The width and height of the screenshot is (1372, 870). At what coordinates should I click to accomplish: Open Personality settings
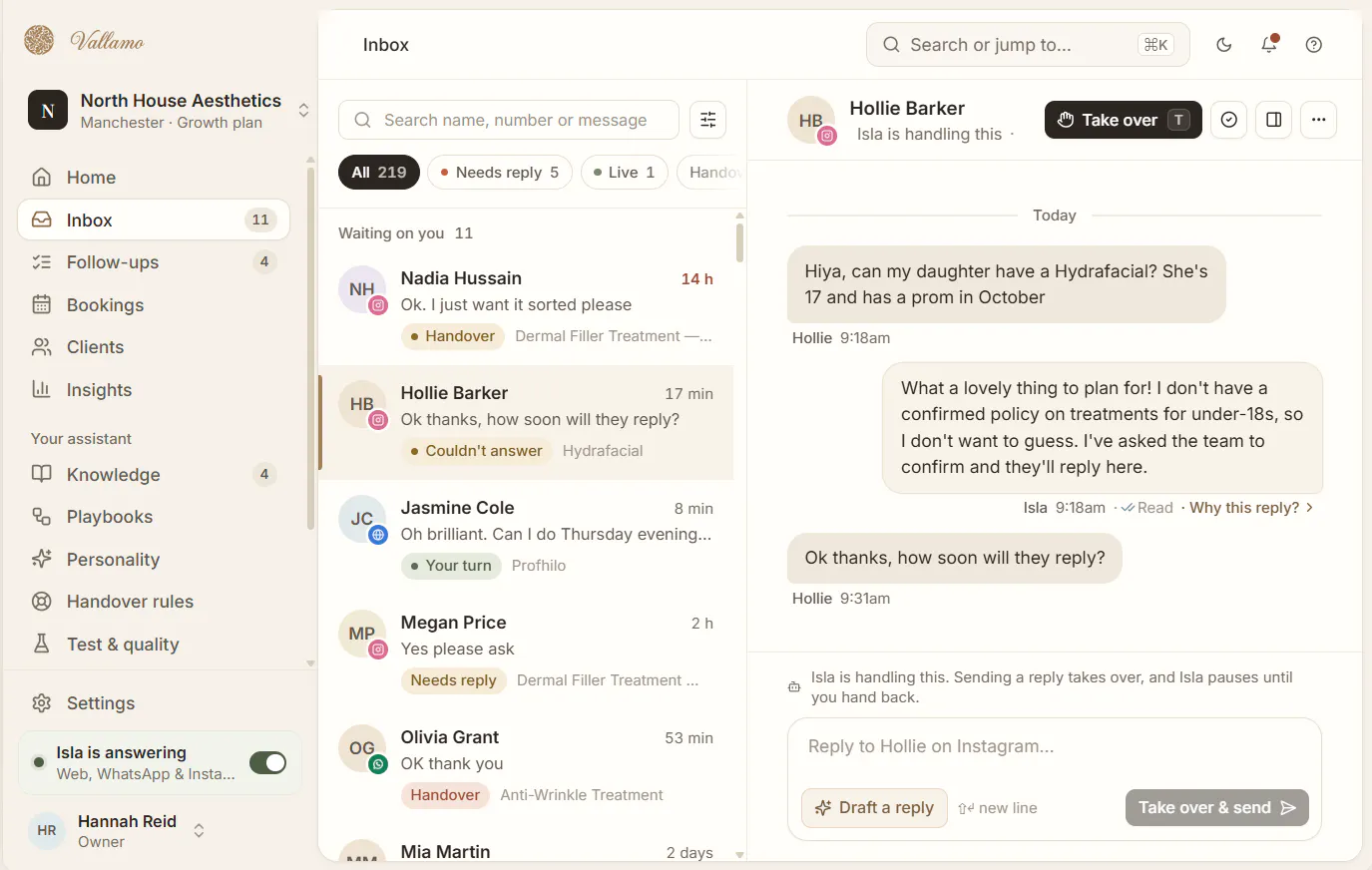pos(154,560)
